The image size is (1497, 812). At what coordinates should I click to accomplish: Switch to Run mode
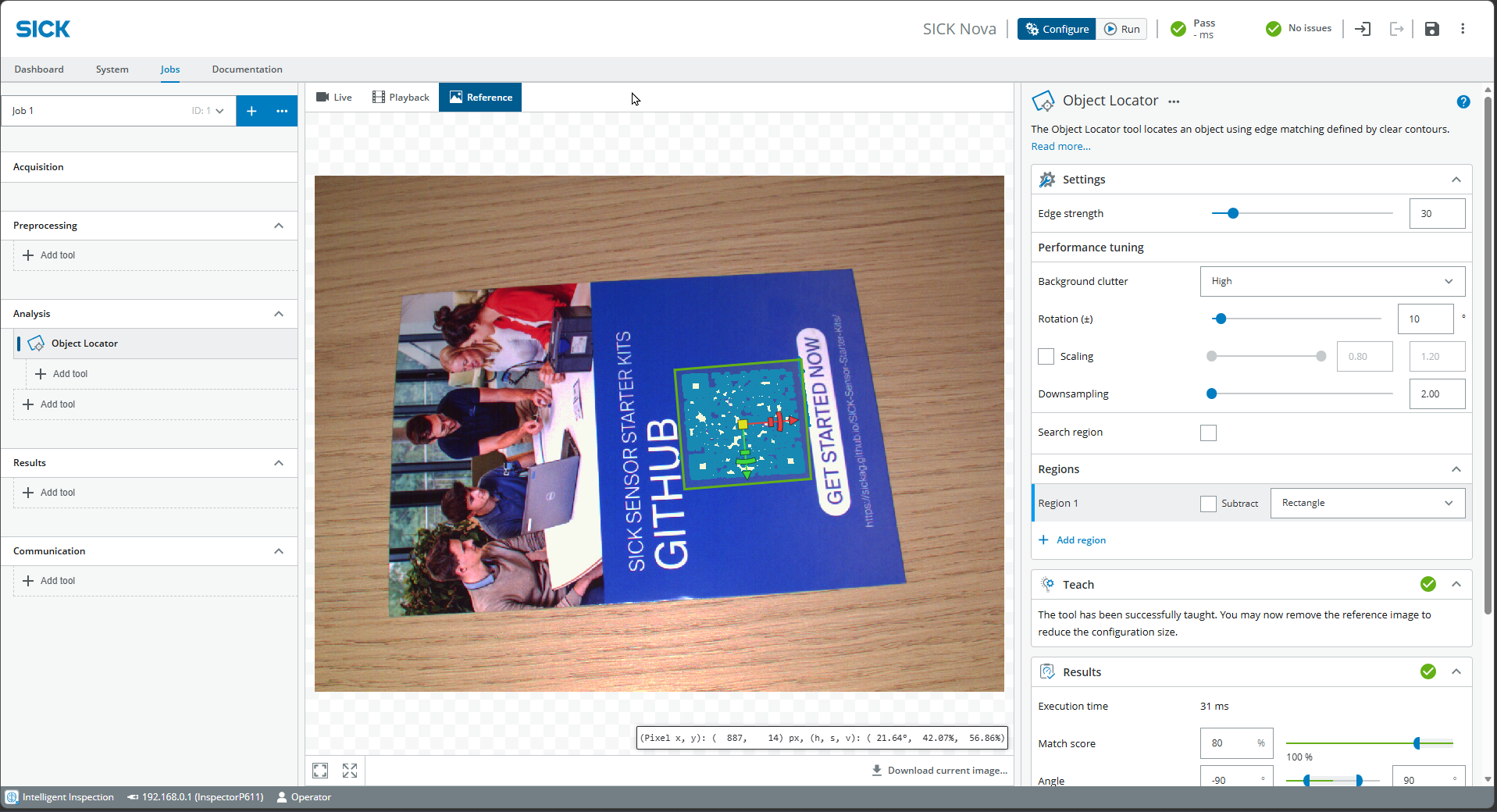[1121, 29]
